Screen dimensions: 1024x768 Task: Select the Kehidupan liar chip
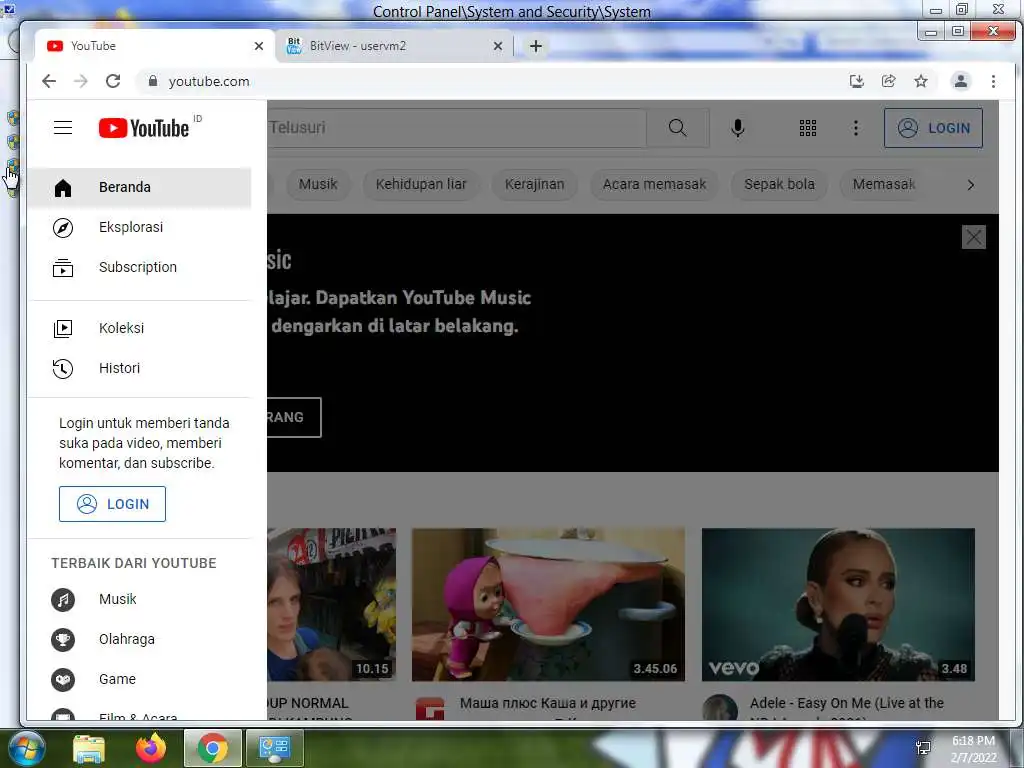[421, 185]
